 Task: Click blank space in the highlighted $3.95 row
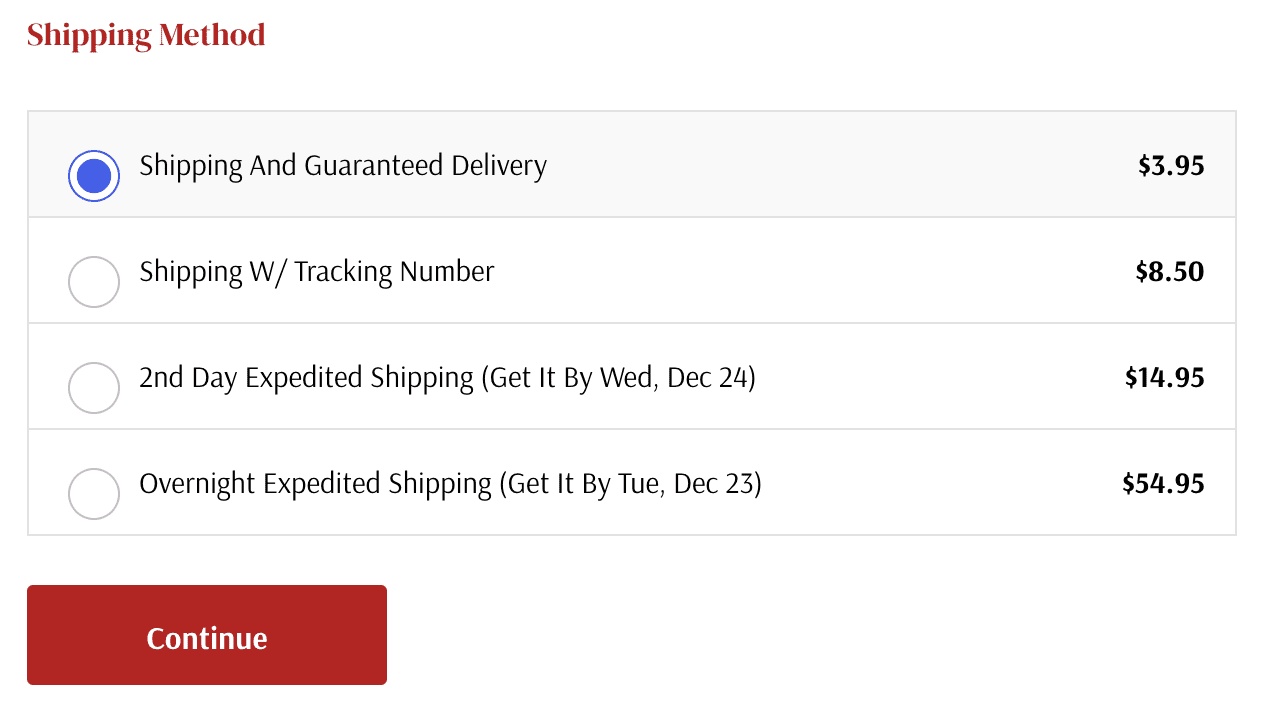click(x=840, y=166)
